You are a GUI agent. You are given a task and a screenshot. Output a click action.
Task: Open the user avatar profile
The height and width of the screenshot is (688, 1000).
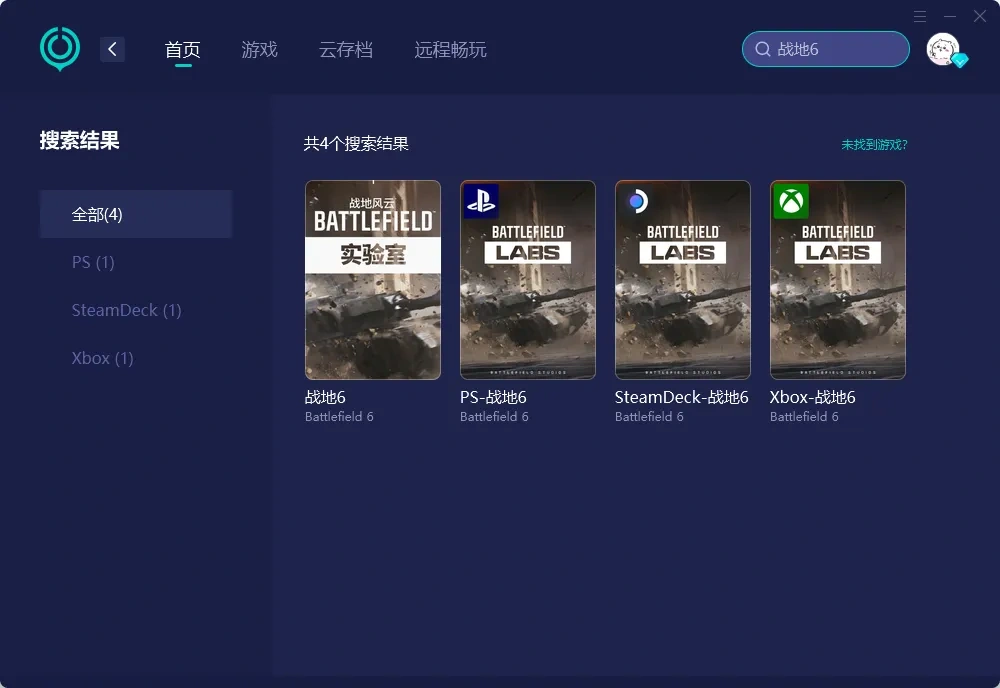tap(942, 48)
